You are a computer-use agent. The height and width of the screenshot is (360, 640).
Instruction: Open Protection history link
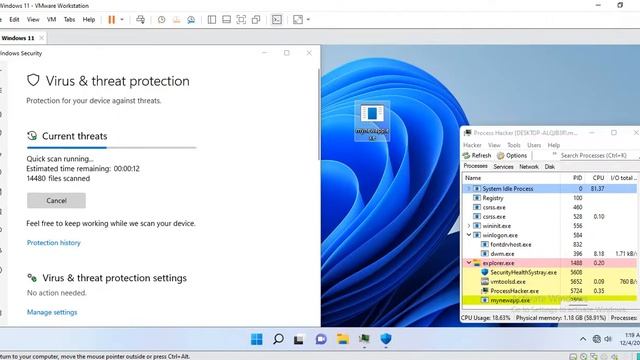pyautogui.click(x=53, y=243)
